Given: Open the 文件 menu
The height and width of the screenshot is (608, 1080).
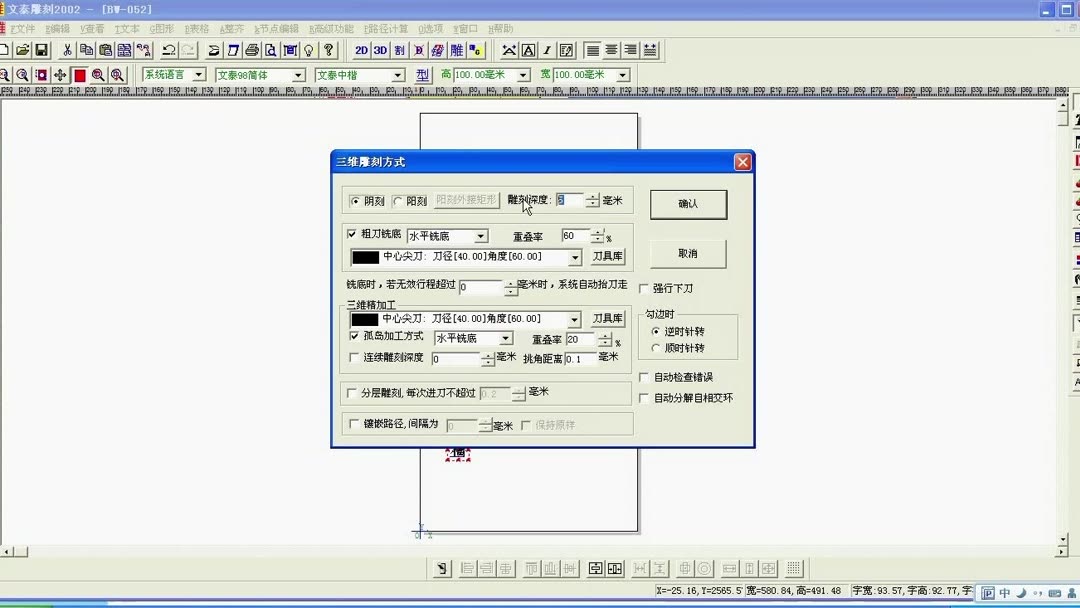Looking at the screenshot, I should 22,28.
